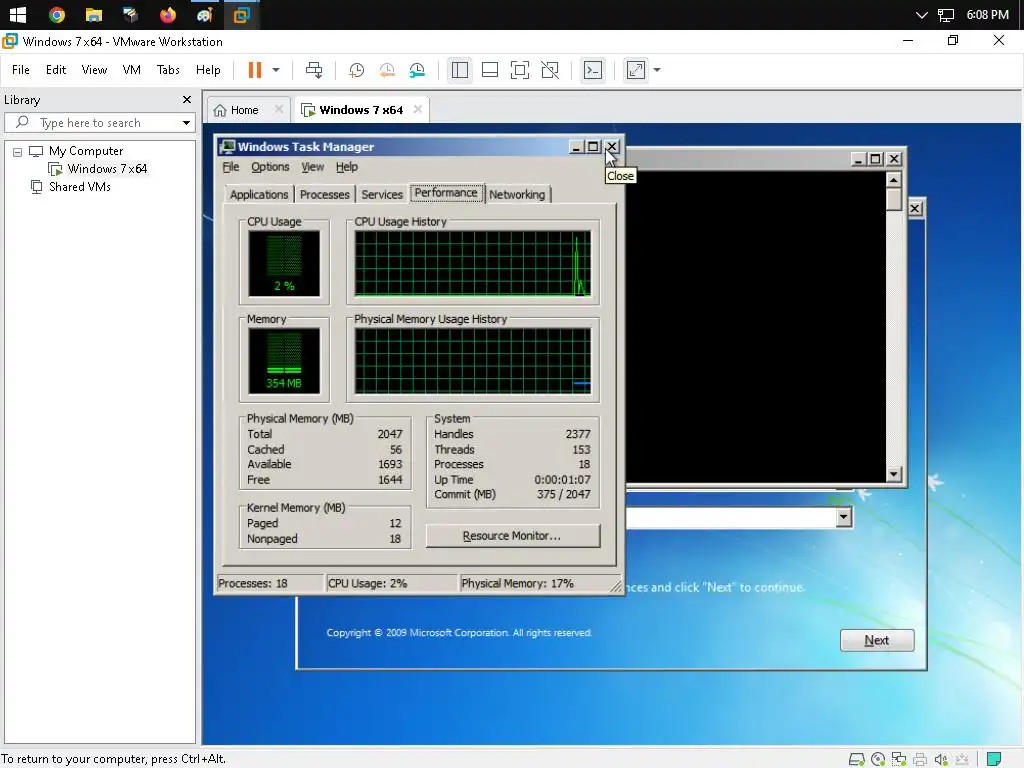Viewport: 1024px width, 768px height.
Task: Select the Performance tab
Action: (447, 193)
